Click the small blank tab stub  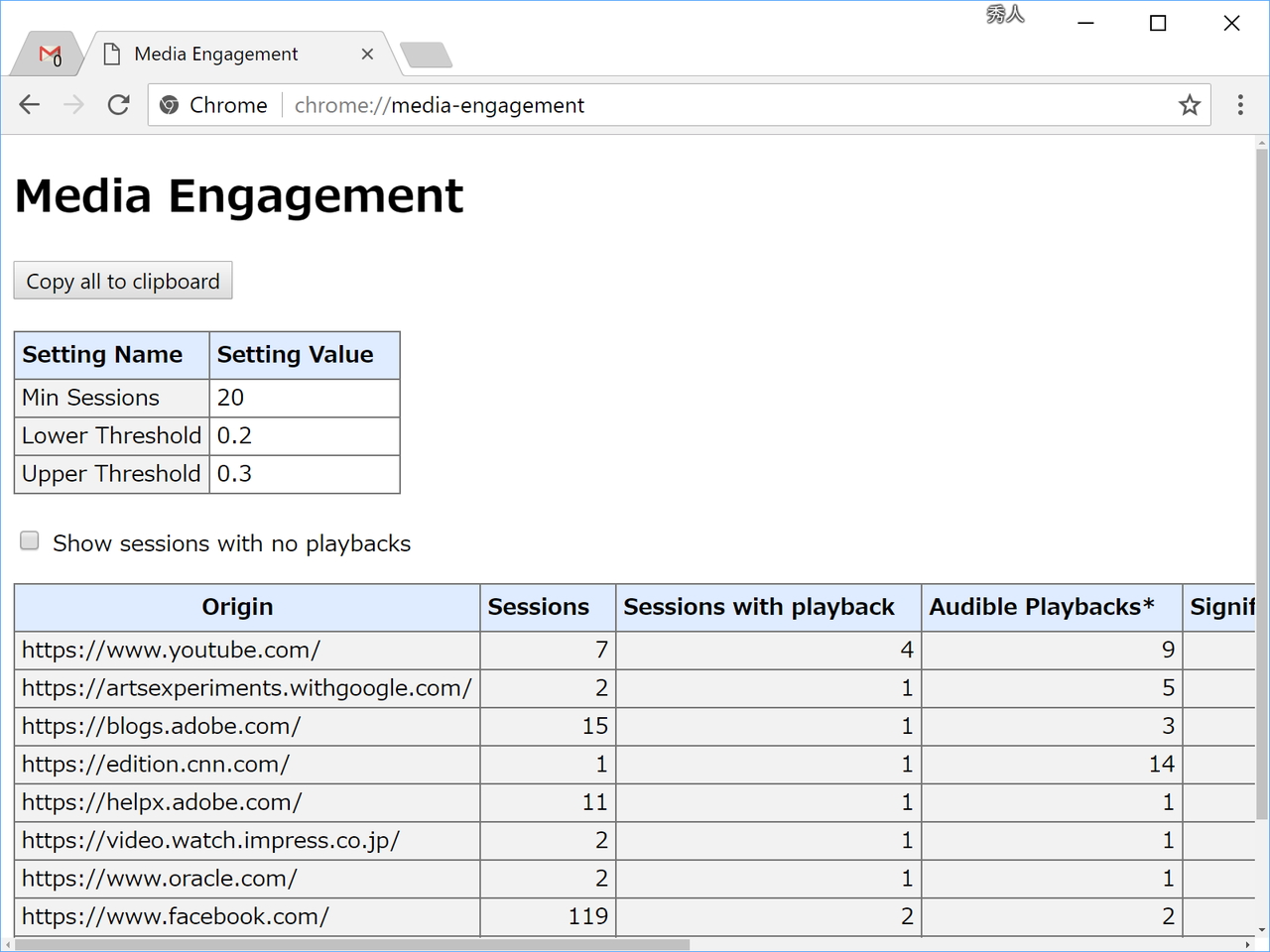tap(427, 56)
